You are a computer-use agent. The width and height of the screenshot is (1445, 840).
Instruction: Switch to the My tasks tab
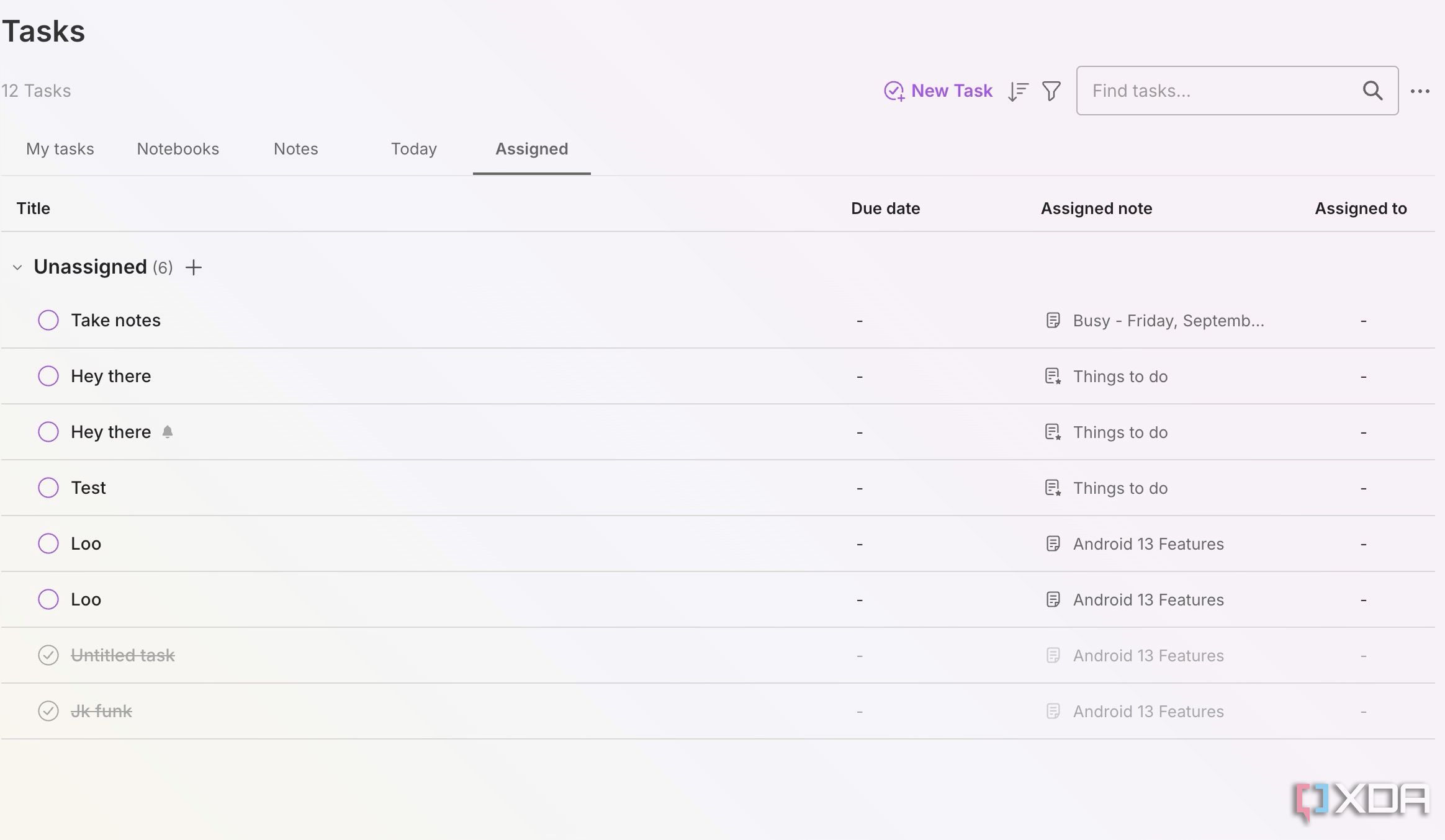click(x=59, y=148)
